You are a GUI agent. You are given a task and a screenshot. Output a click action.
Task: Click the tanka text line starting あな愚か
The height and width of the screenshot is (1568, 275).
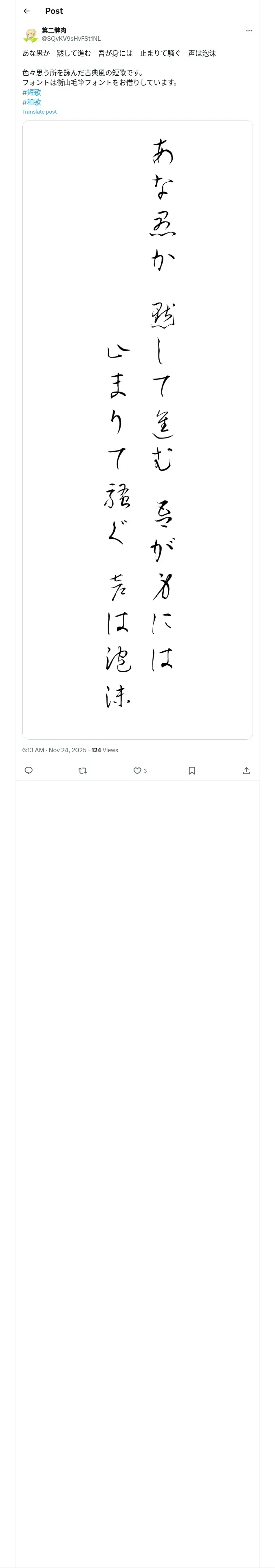pos(119,54)
